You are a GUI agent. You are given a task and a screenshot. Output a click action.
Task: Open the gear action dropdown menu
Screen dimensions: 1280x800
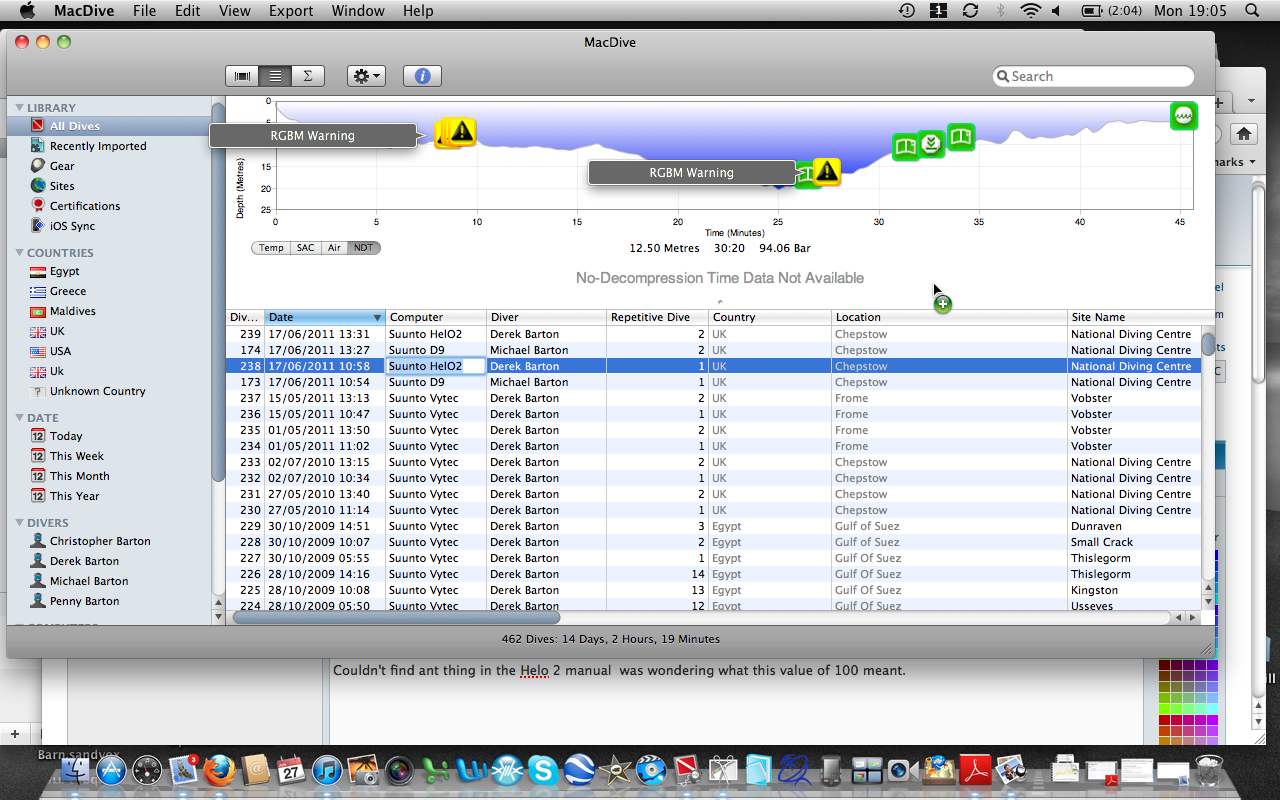coord(366,76)
